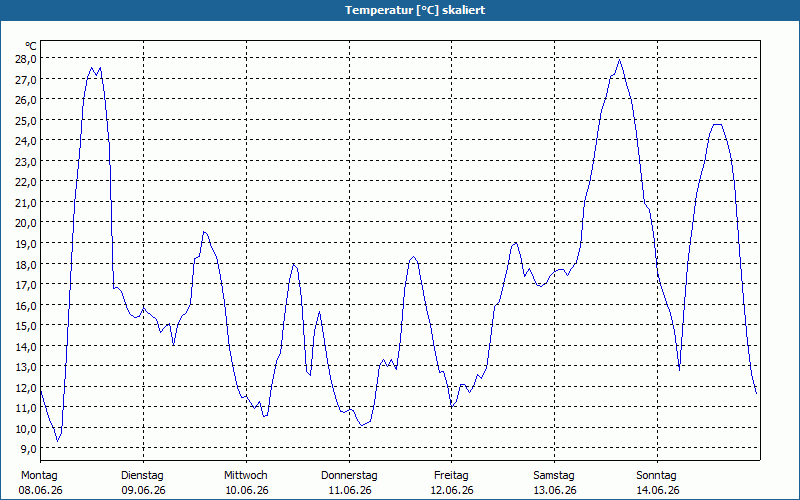
Task: Click the '11,0' y-axis label
Action: 26,408
